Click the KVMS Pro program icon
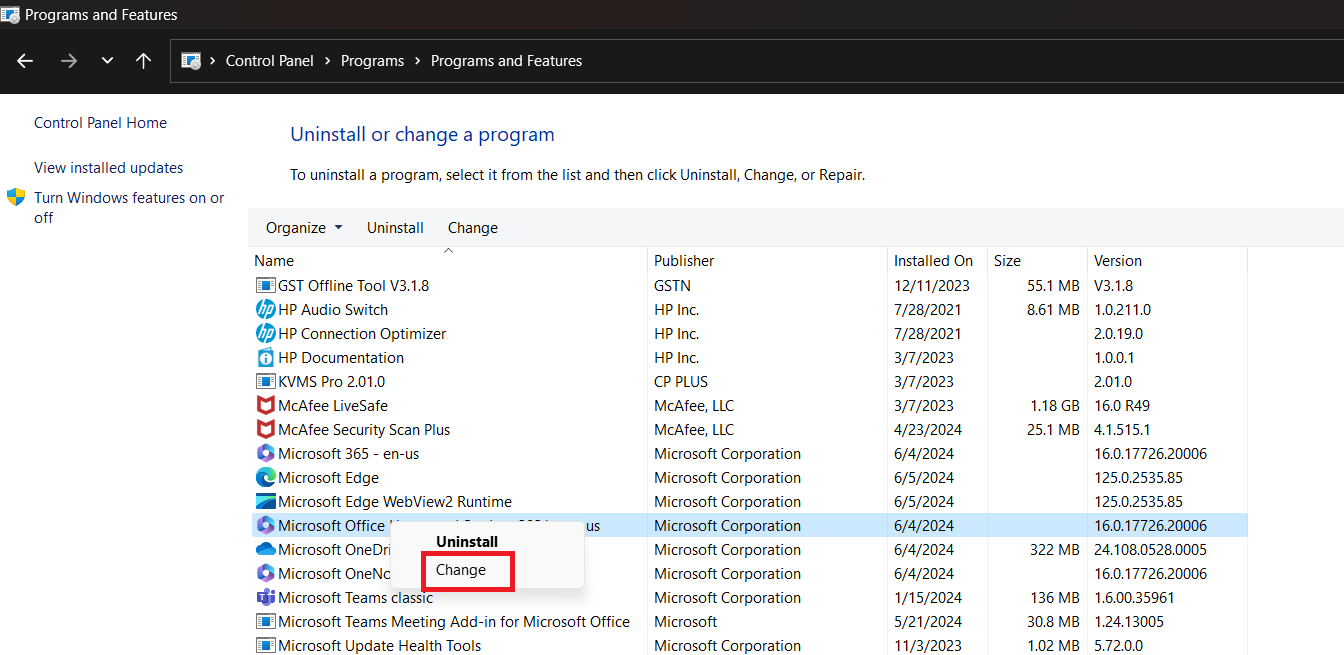1344x655 pixels. (265, 382)
